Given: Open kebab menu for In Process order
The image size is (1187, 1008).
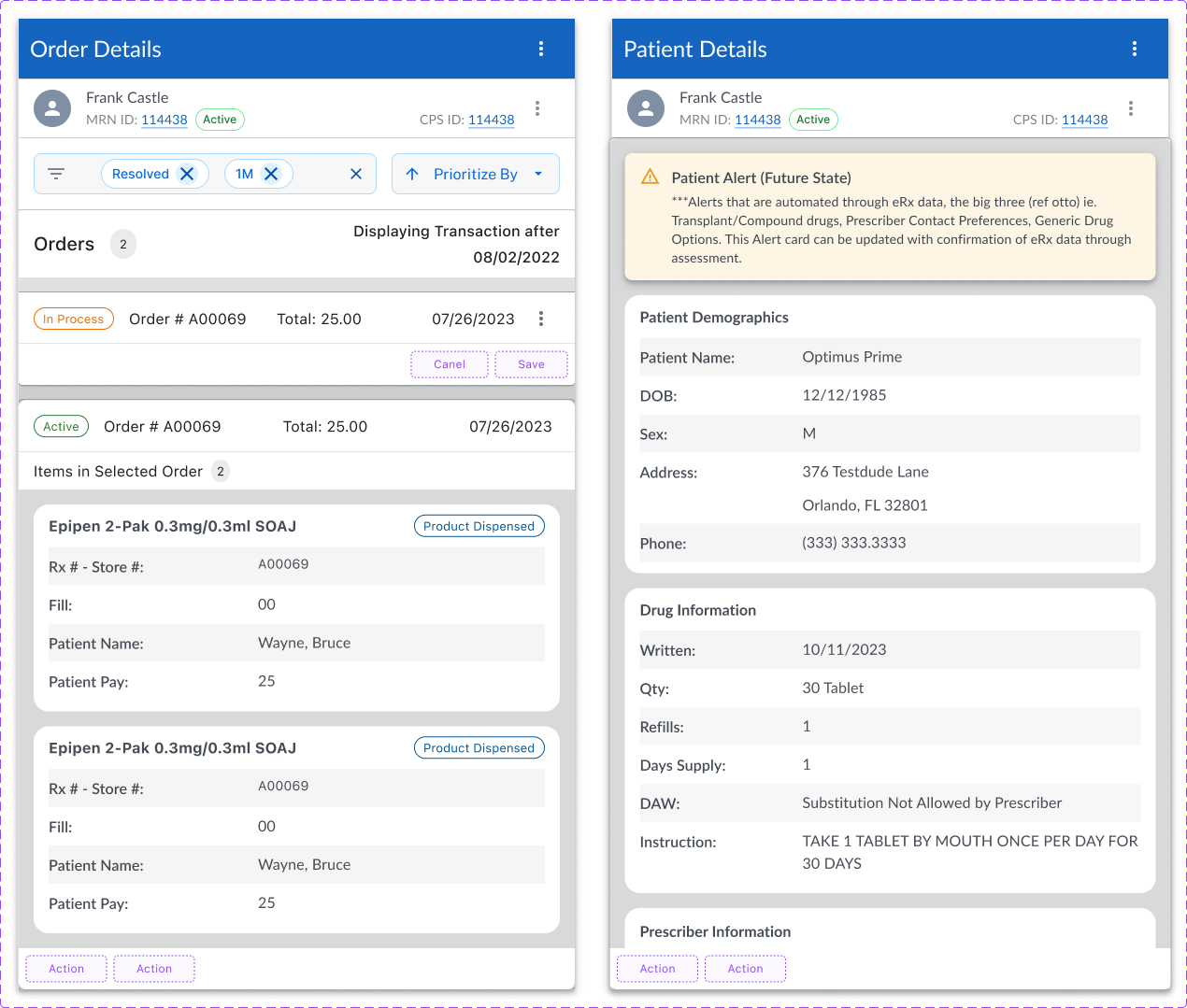Looking at the screenshot, I should point(541,319).
